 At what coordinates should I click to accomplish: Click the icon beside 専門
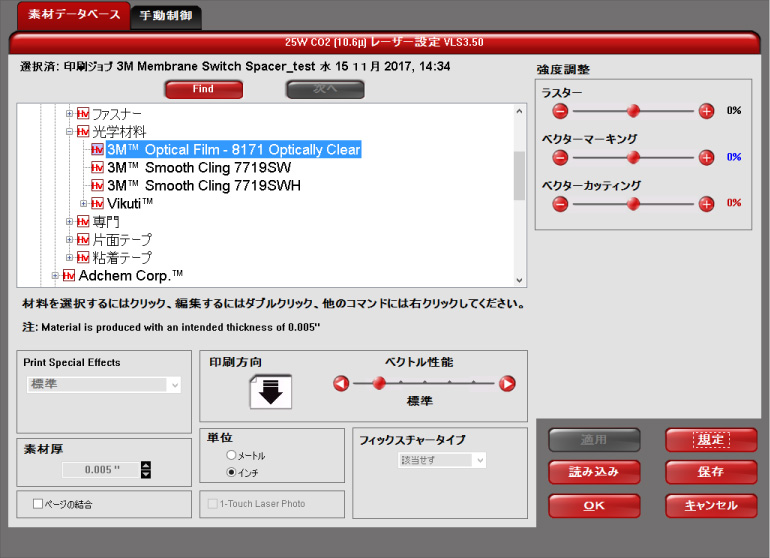coord(83,222)
